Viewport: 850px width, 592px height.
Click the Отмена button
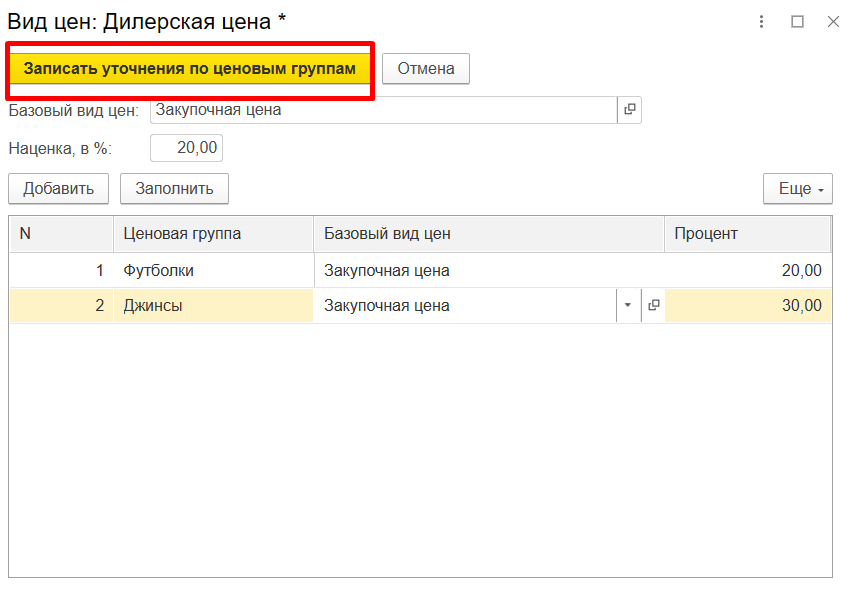[426, 69]
